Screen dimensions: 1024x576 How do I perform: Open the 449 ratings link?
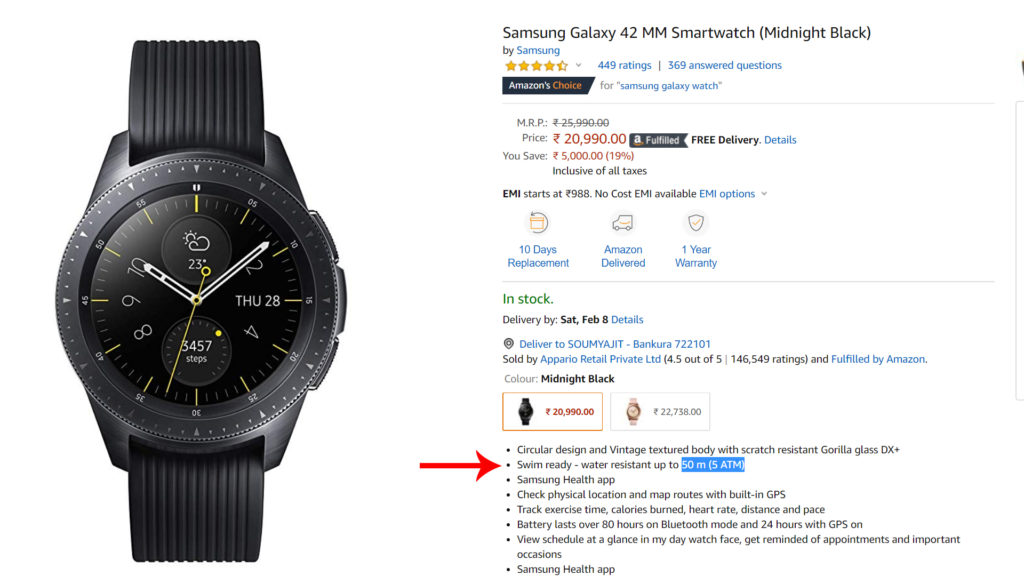(x=624, y=64)
